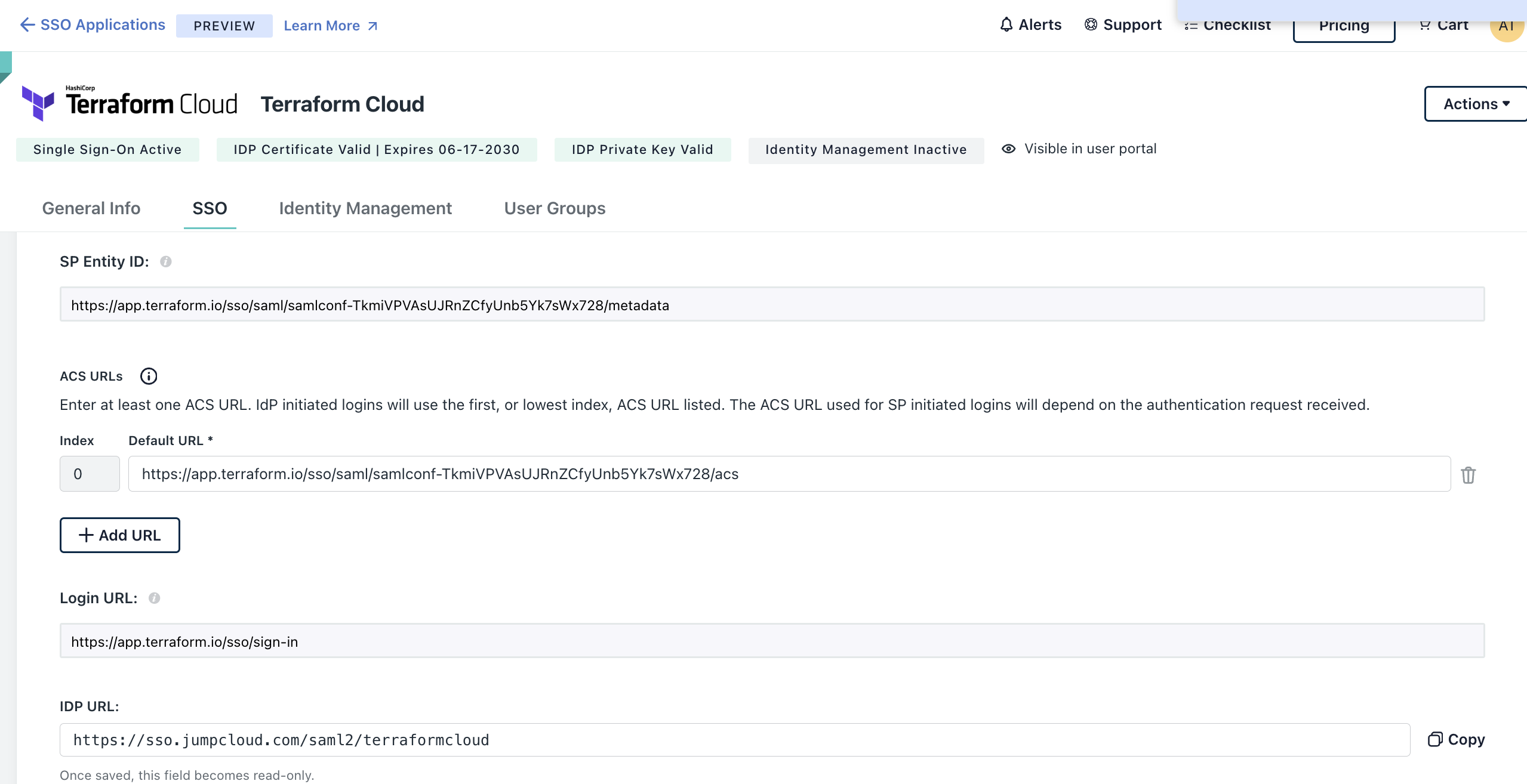Expand the Actions dropdown
Viewport: 1527px width, 784px height.
tap(1474, 104)
